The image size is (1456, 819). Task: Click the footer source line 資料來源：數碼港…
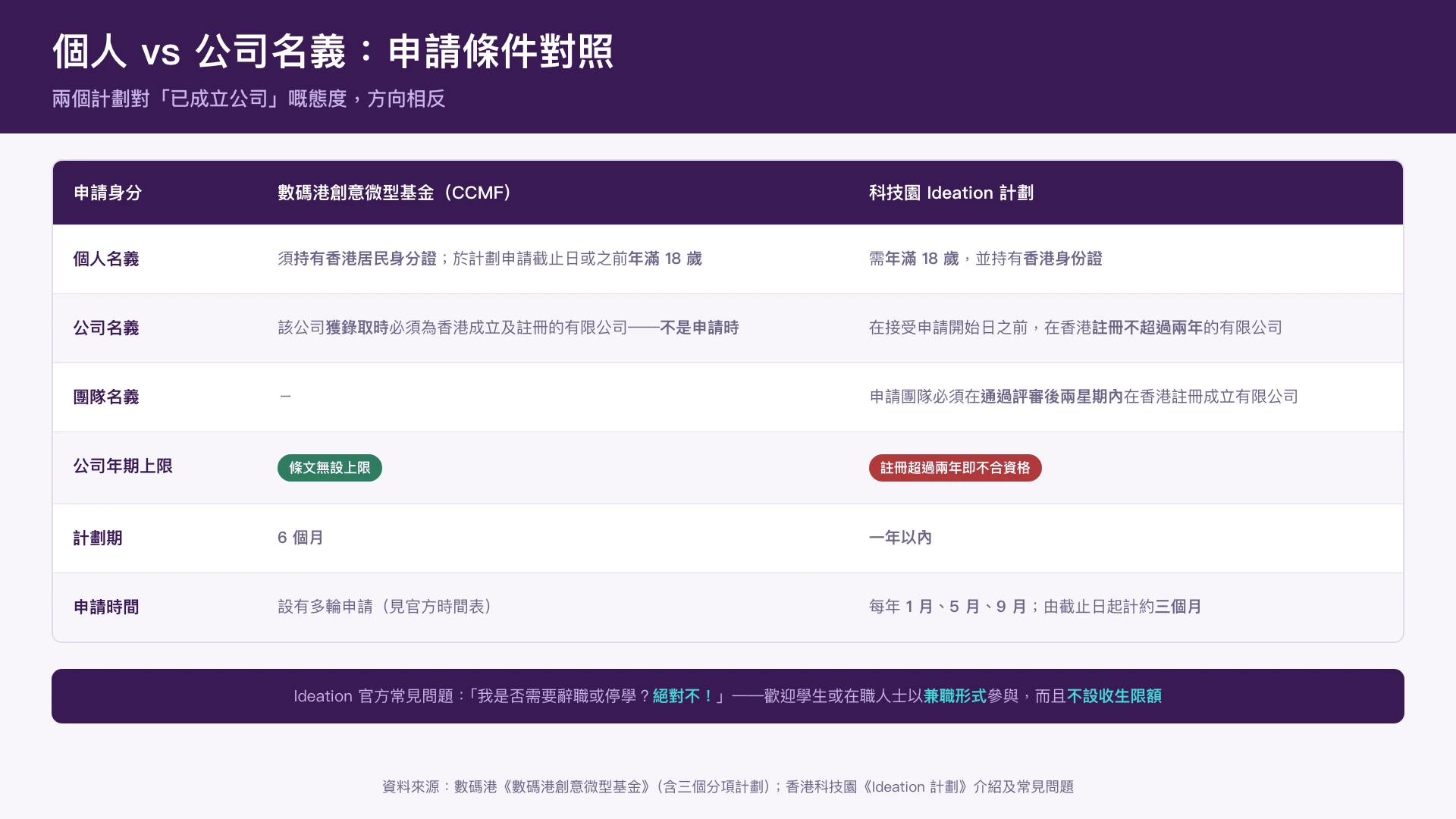(728, 787)
